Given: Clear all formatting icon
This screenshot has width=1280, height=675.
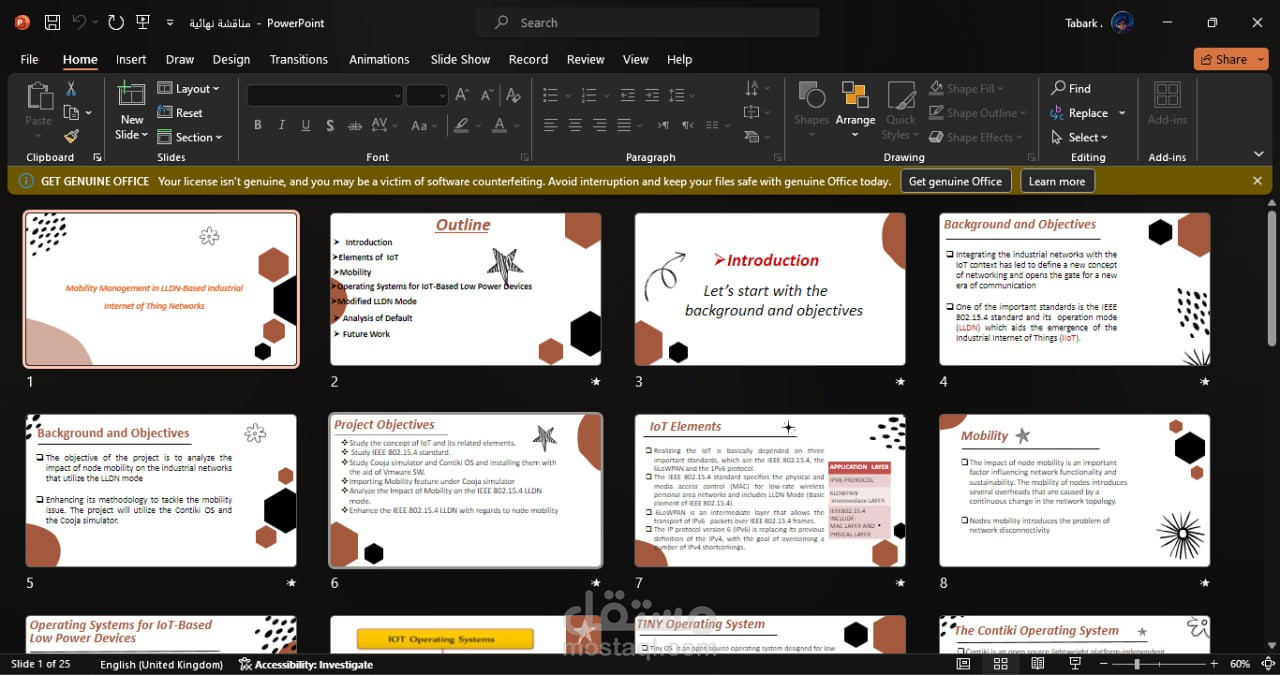Looking at the screenshot, I should (x=513, y=95).
